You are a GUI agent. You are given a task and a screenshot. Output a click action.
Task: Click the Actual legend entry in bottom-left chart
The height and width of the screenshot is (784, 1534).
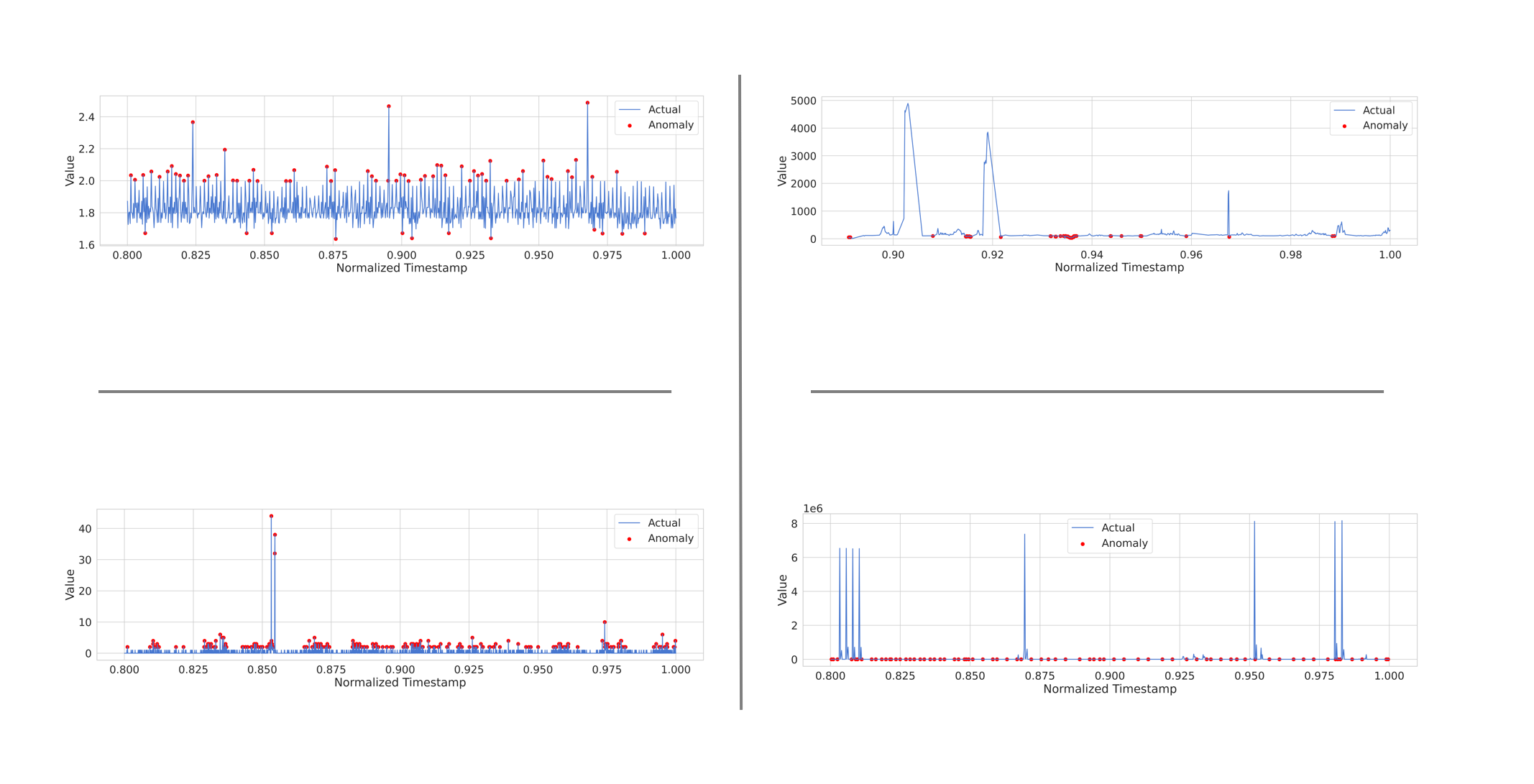[663, 523]
